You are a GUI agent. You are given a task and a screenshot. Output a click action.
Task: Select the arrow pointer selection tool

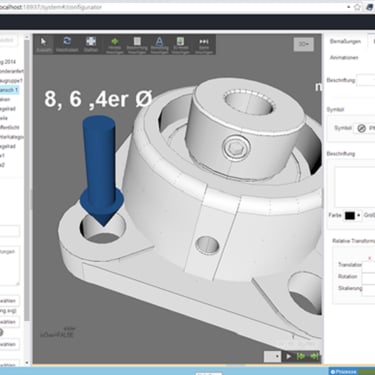44,44
